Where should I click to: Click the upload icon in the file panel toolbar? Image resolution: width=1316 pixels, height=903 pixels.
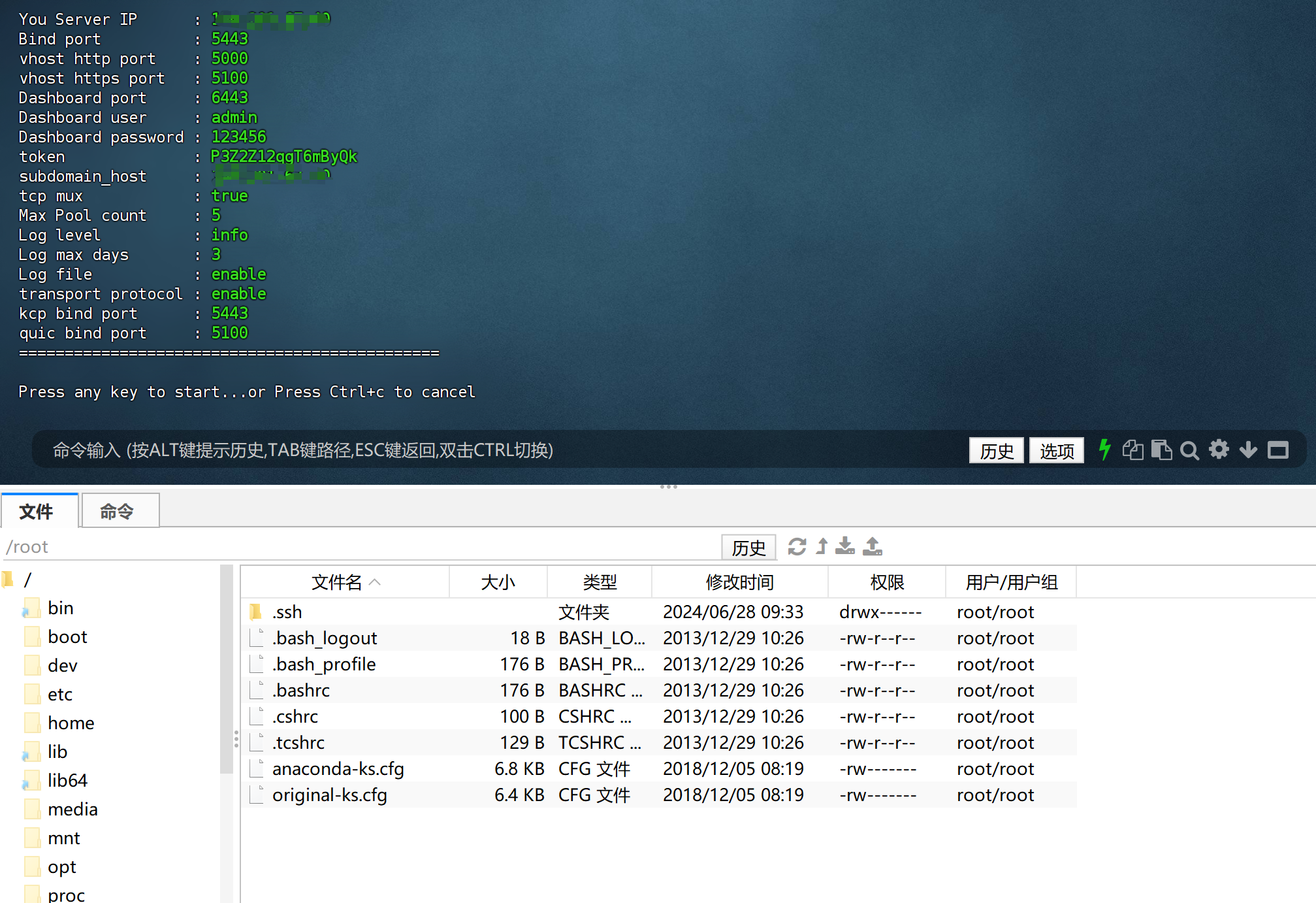[x=873, y=547]
